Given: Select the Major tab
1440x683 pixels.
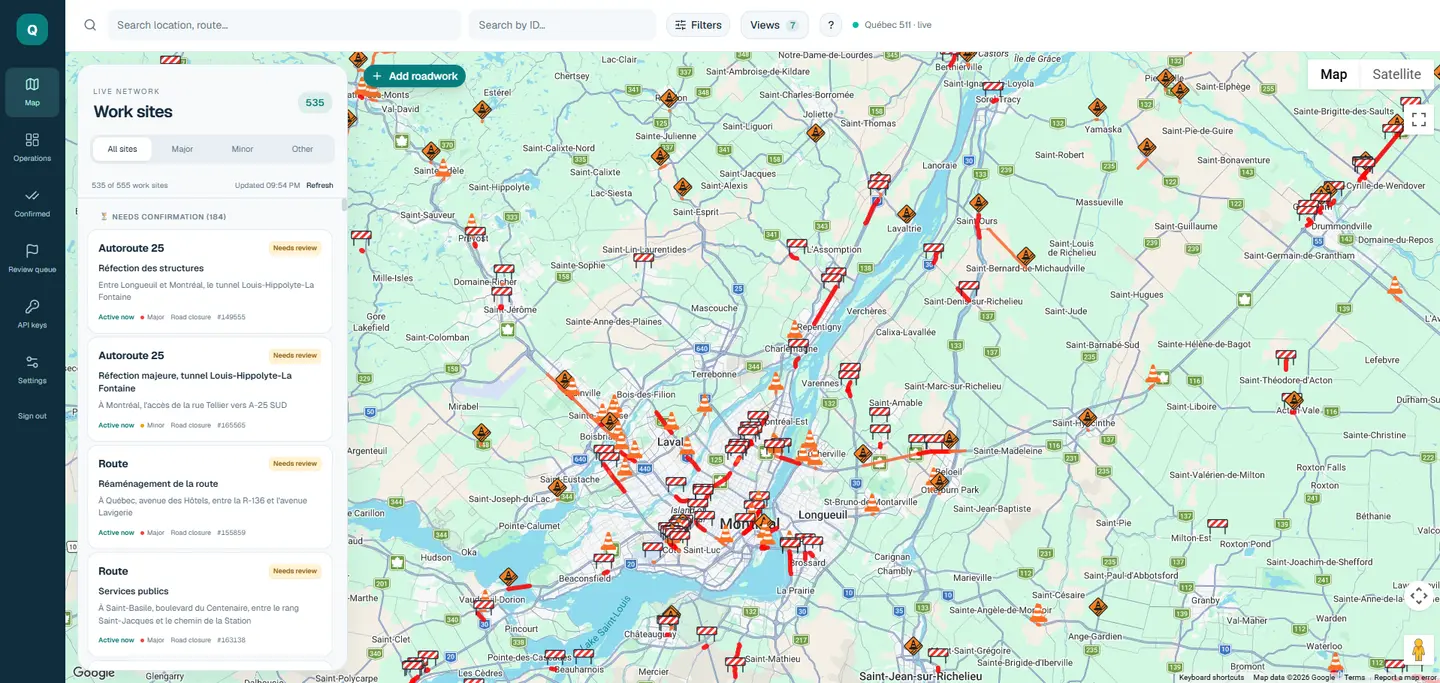Looking at the screenshot, I should pos(182,149).
